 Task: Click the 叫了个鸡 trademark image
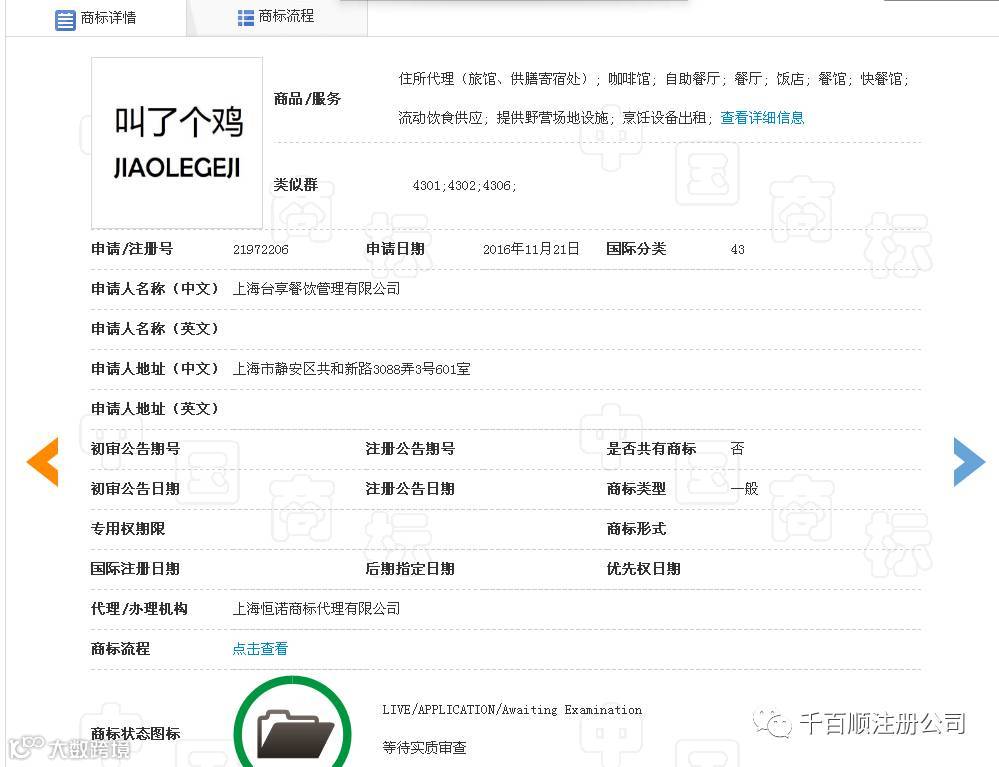pos(177,143)
